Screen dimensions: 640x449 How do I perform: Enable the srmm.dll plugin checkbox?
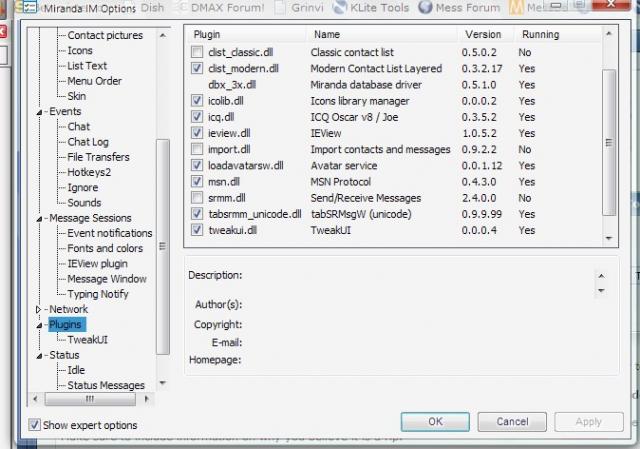[x=197, y=198]
